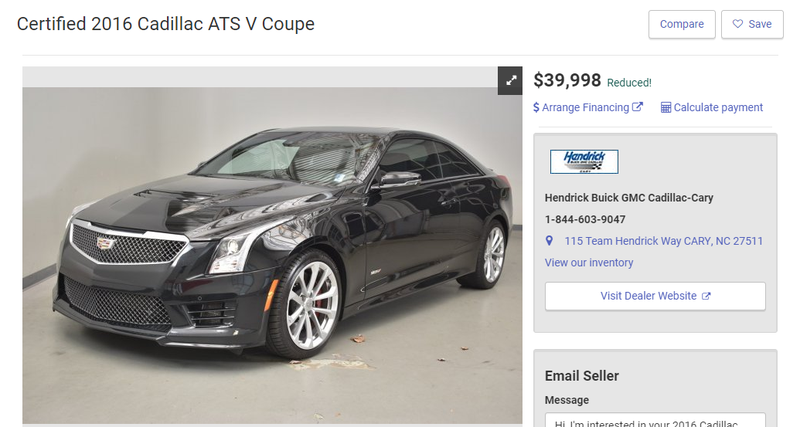Click the calculator icon for payment

coord(666,108)
